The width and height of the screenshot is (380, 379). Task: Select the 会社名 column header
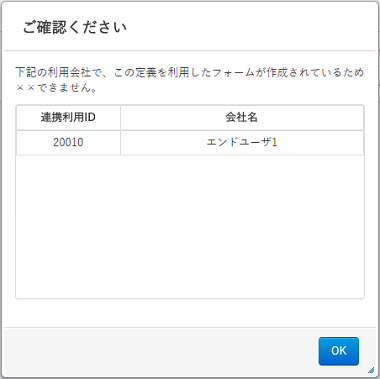coord(242,117)
